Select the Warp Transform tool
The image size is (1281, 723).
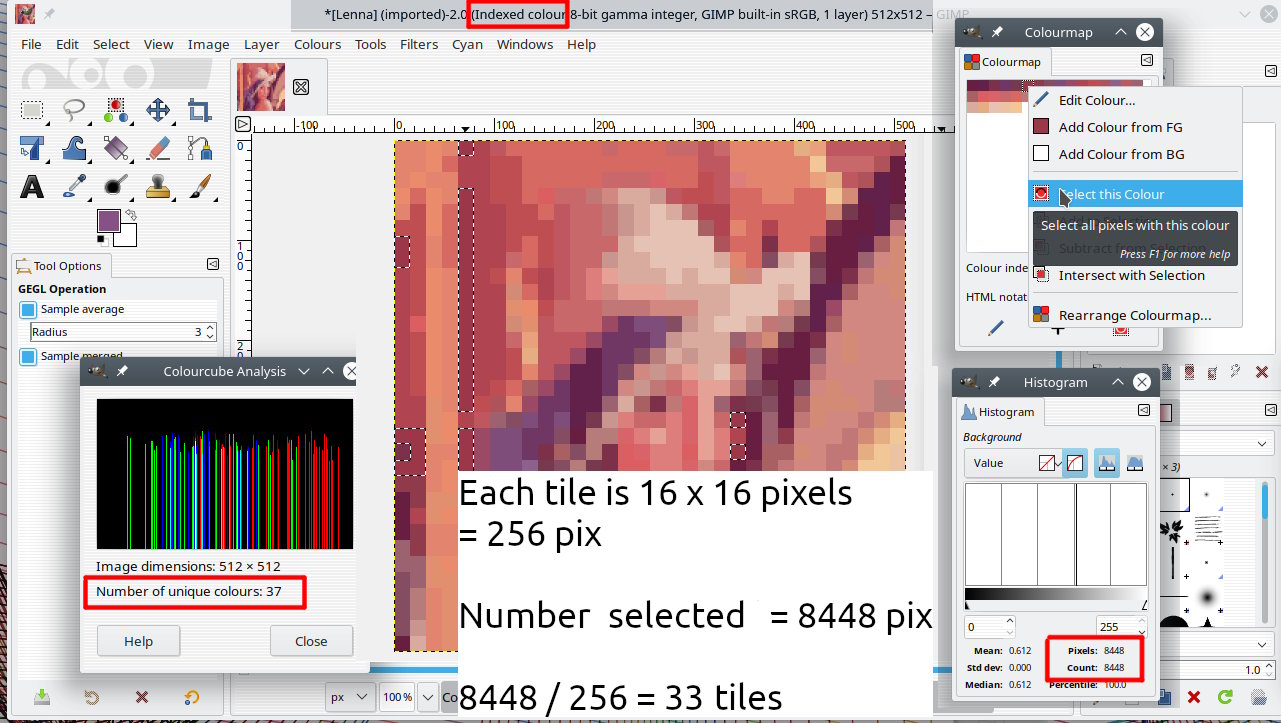(75, 148)
